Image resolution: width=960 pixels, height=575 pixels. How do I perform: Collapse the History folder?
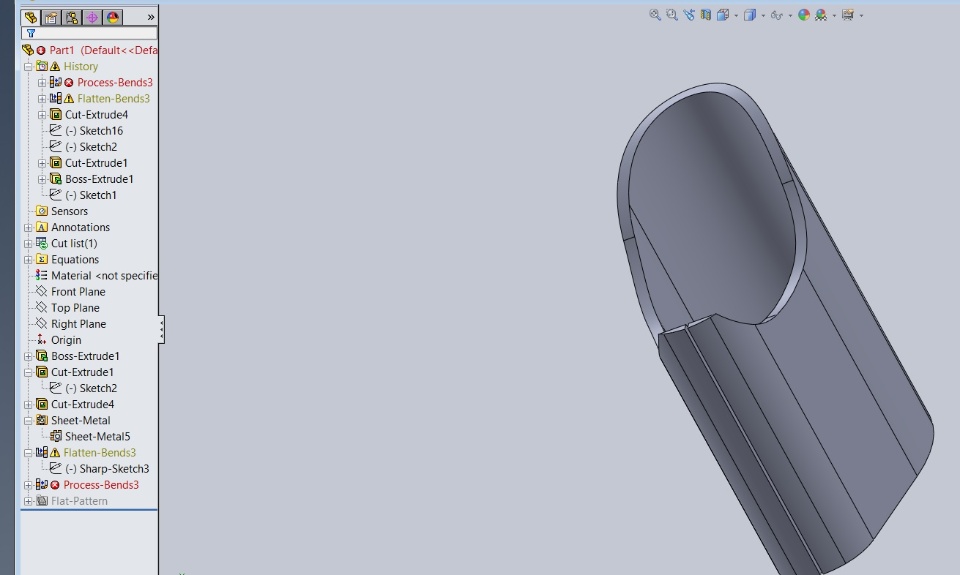pos(28,66)
